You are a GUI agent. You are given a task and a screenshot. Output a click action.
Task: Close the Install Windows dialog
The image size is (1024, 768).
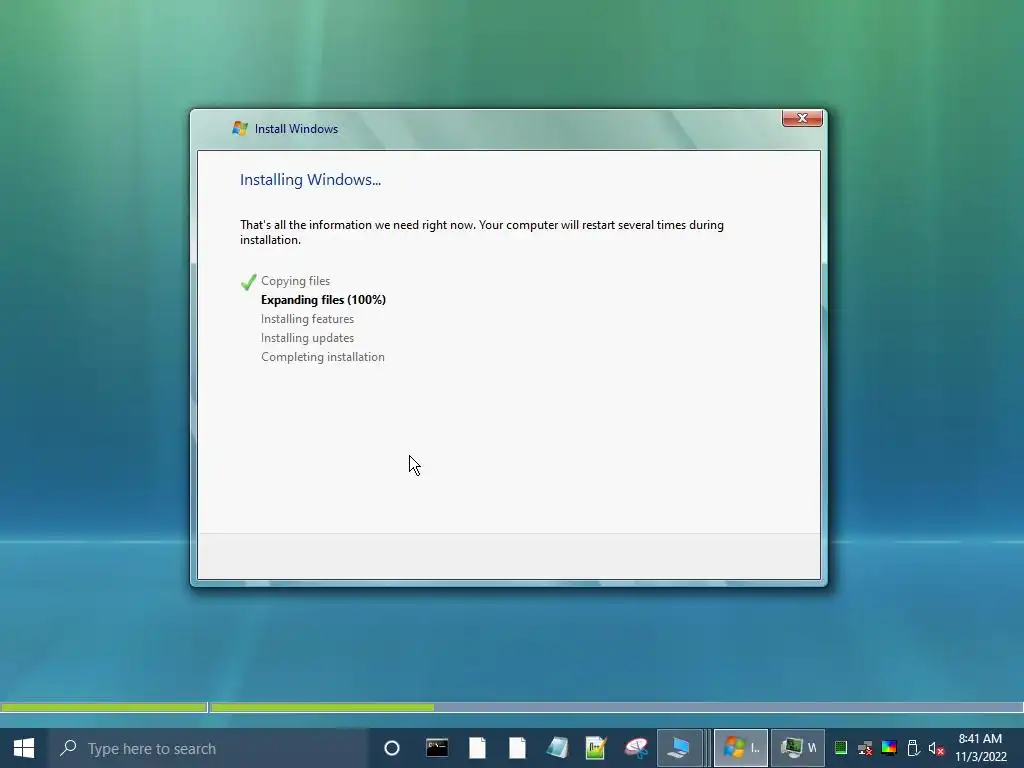click(x=802, y=118)
